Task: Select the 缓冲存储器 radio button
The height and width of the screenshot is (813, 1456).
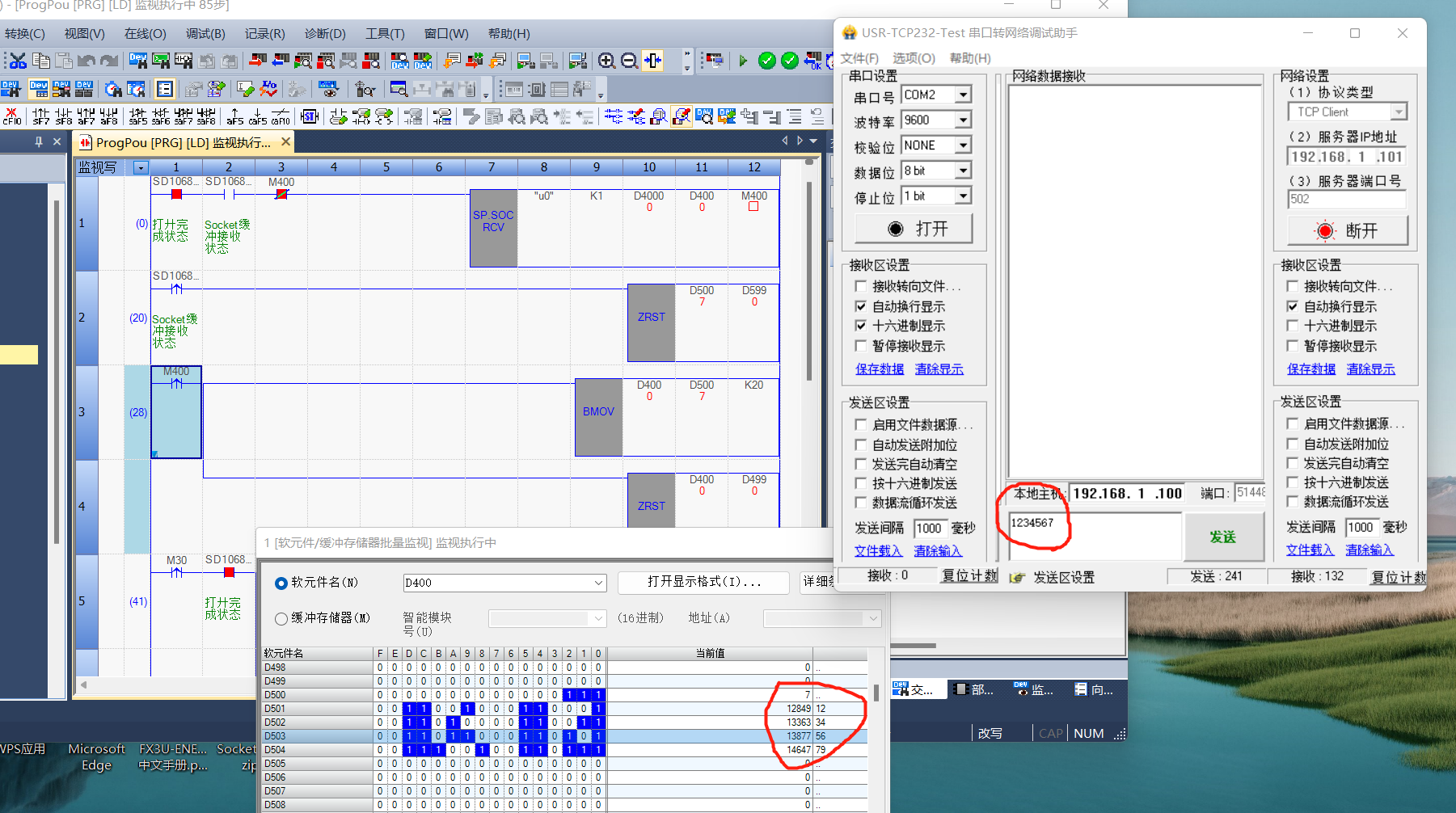Action: [281, 618]
